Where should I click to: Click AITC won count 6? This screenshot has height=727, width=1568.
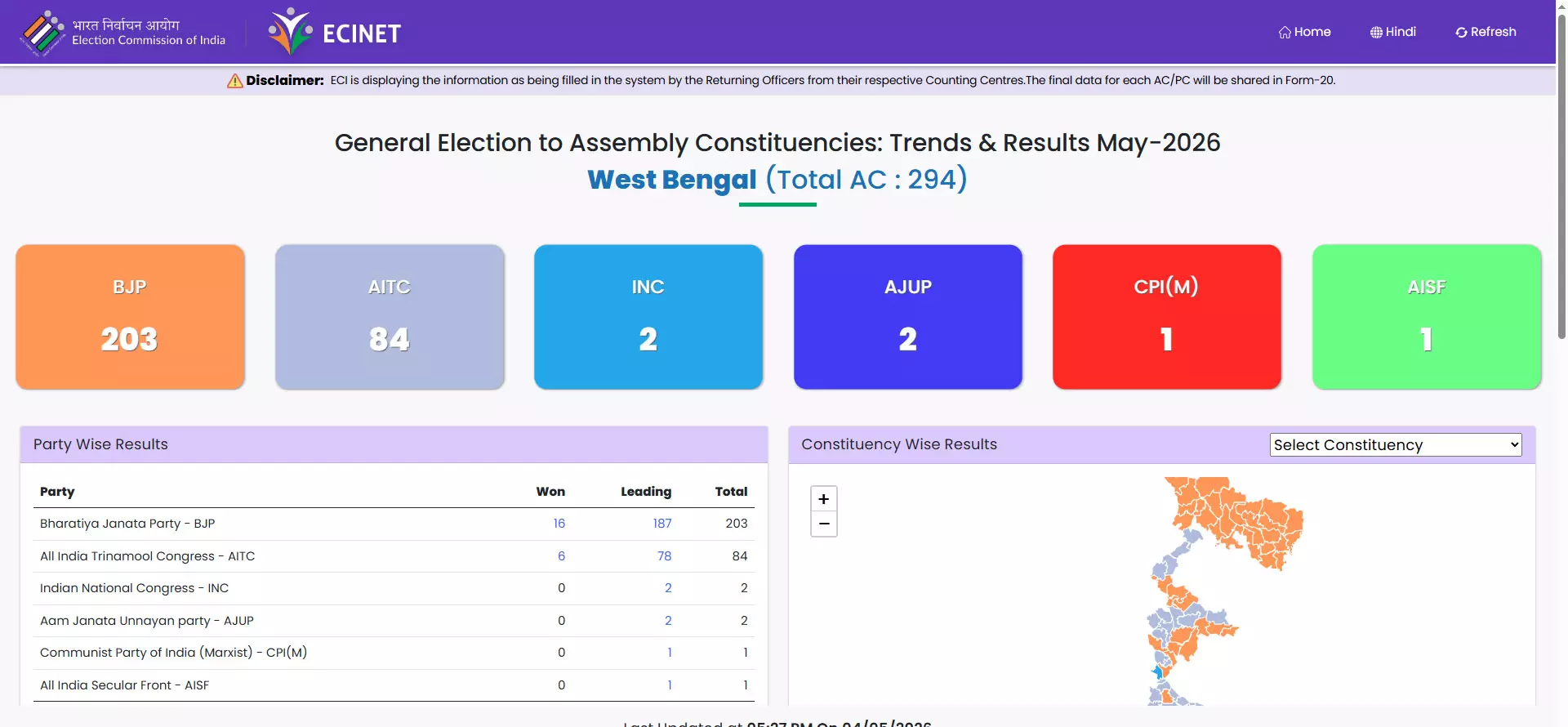pos(561,556)
